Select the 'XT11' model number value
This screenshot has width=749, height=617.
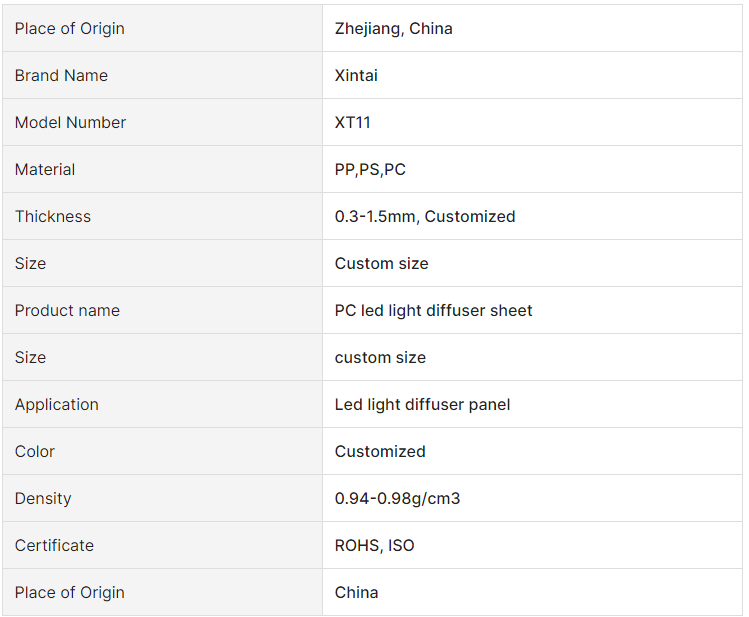[353, 123]
